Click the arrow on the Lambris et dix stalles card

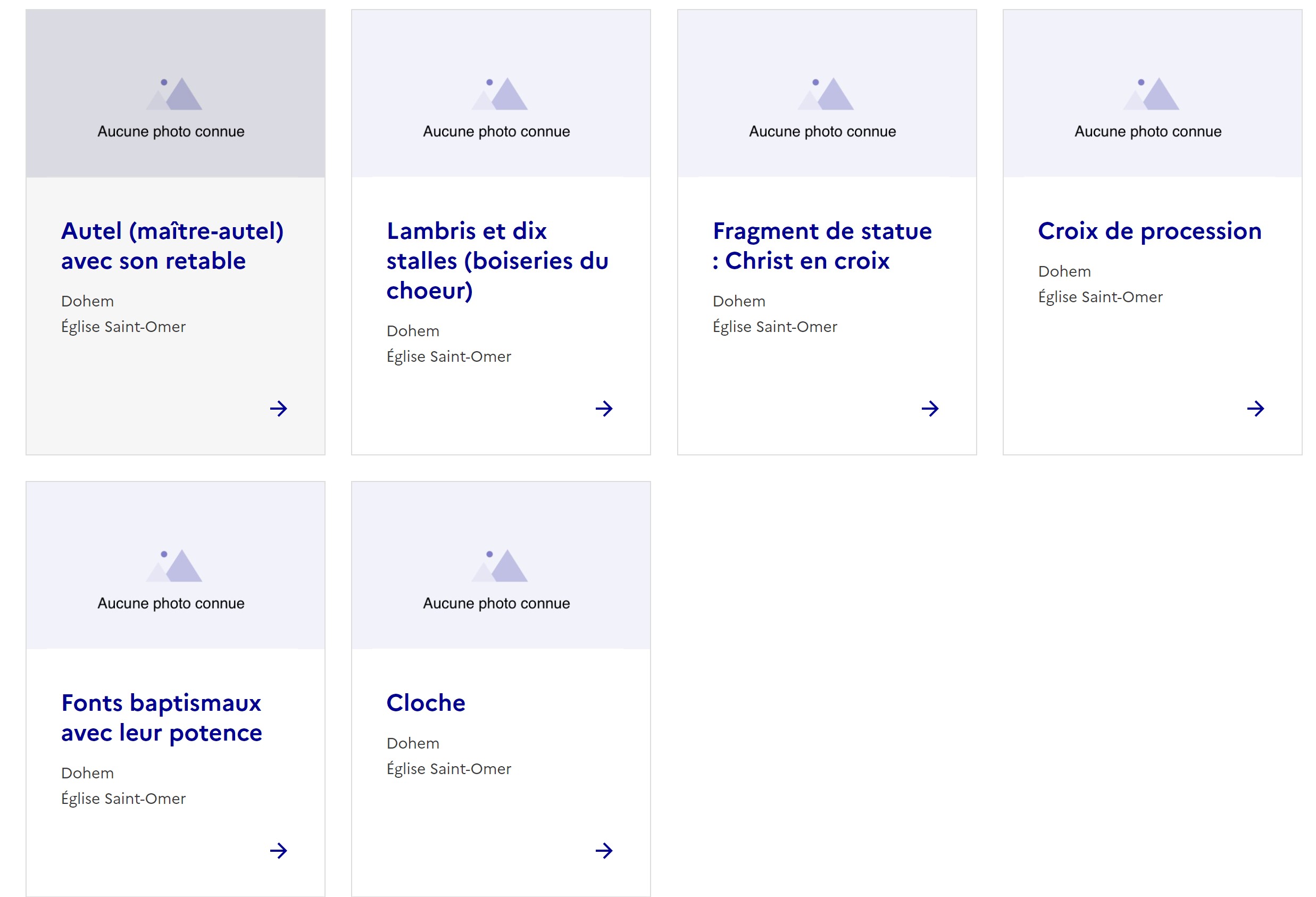(x=604, y=408)
